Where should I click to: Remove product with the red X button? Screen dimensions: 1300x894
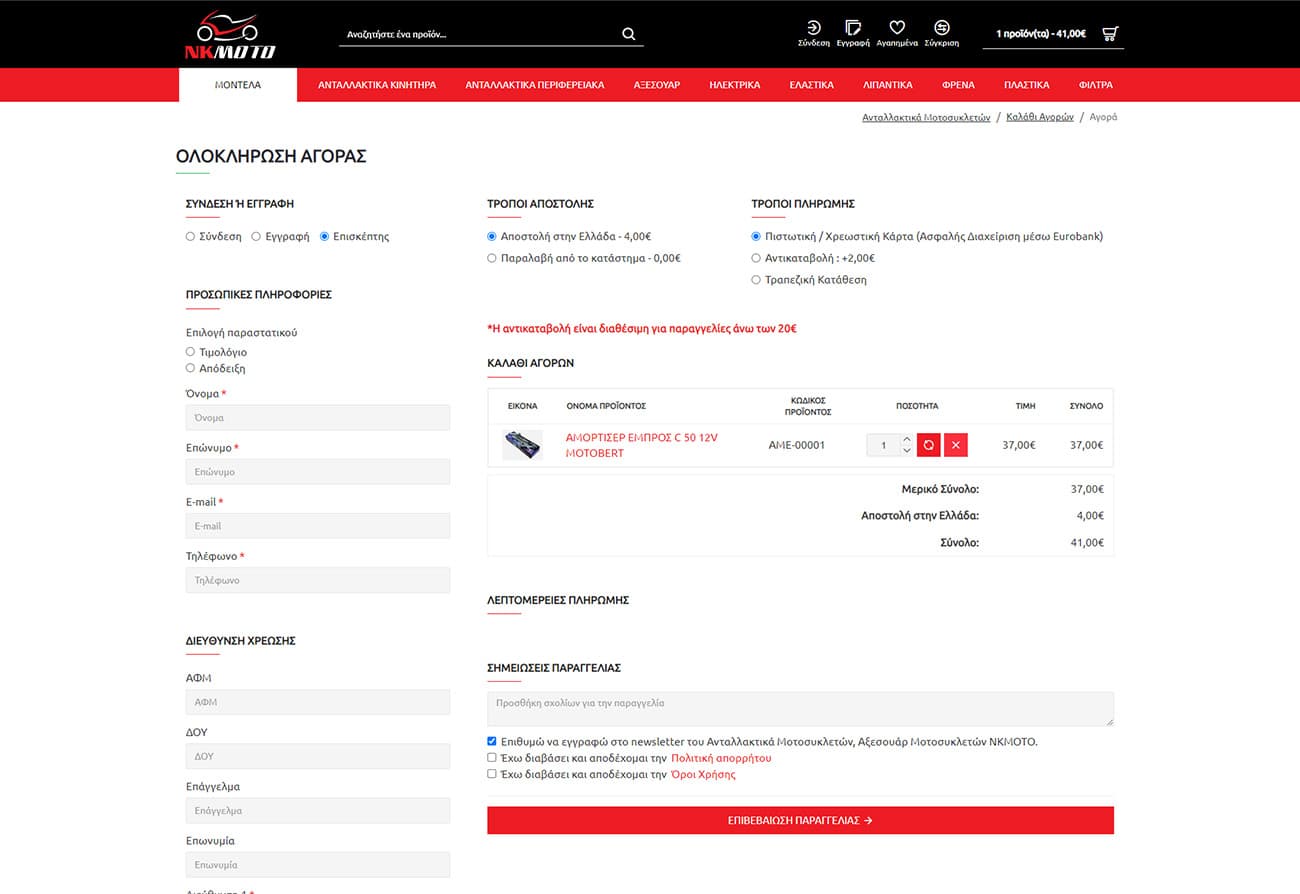point(956,445)
